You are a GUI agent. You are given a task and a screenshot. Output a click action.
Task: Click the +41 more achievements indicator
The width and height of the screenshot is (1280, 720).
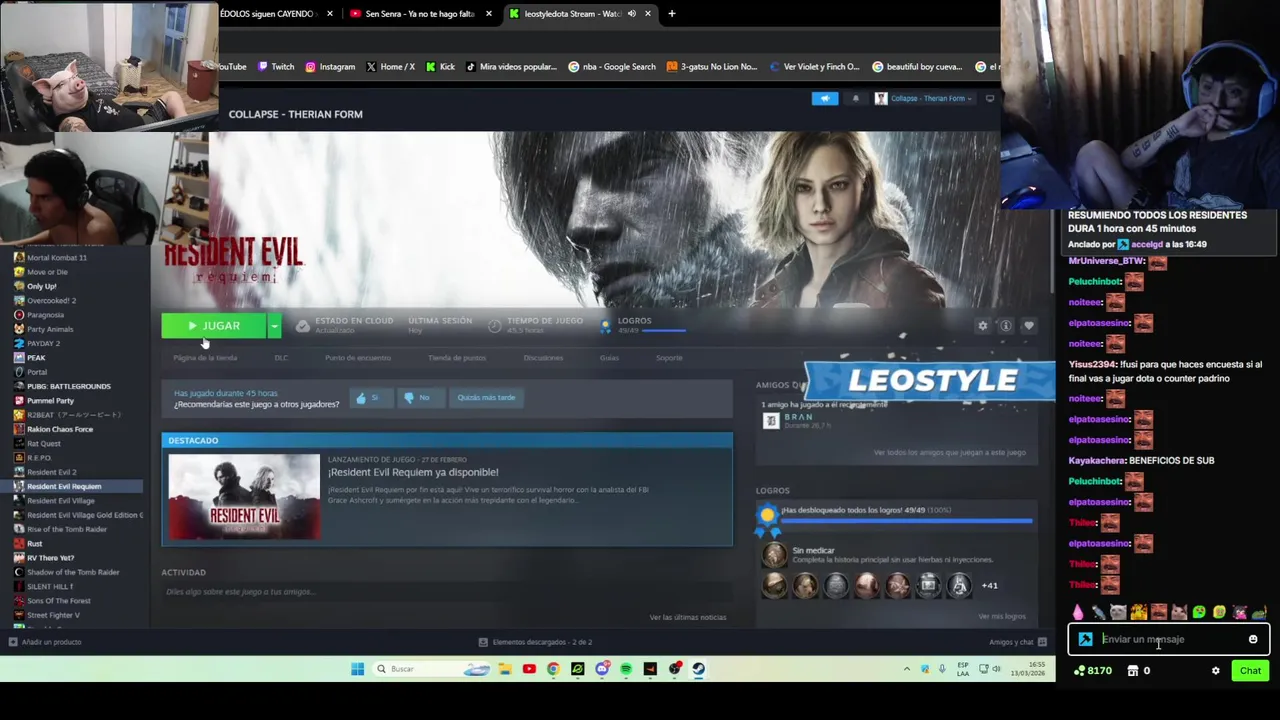pyautogui.click(x=989, y=586)
